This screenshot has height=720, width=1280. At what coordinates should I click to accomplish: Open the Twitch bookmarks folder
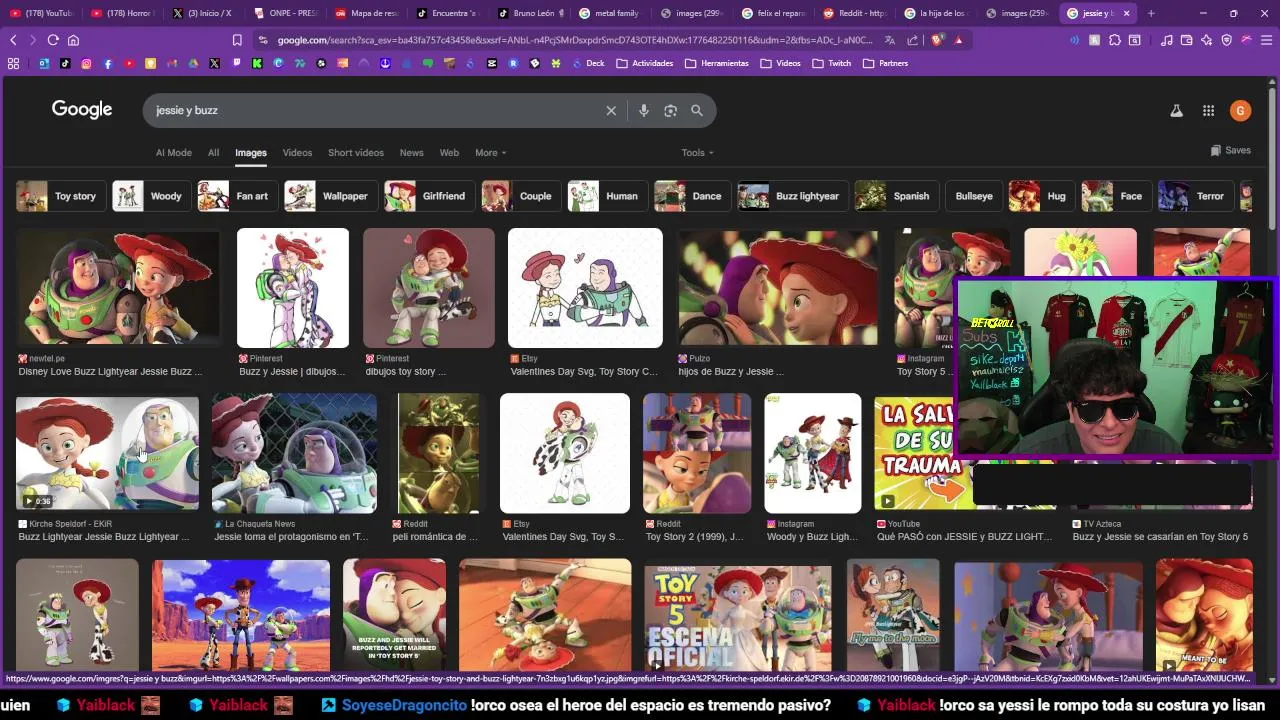[832, 63]
